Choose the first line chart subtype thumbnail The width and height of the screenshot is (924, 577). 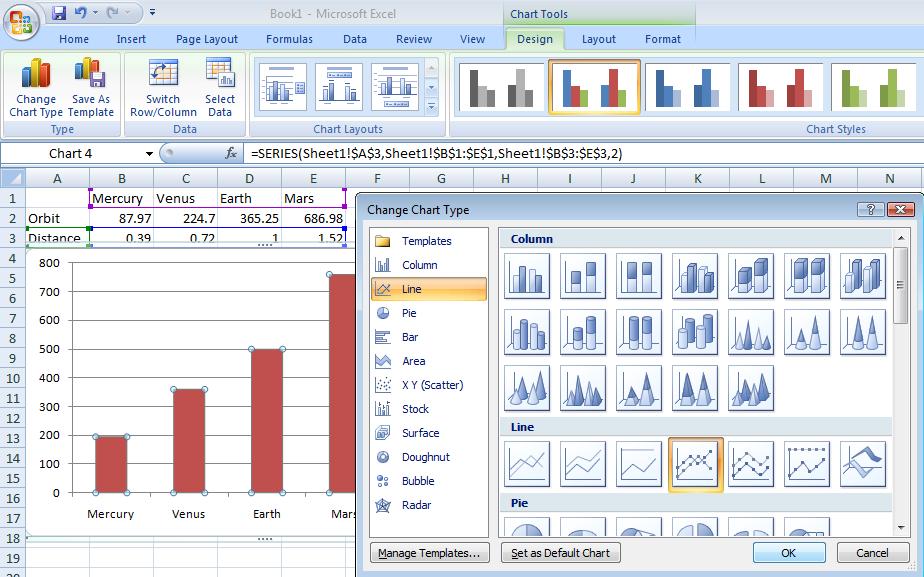(527, 465)
